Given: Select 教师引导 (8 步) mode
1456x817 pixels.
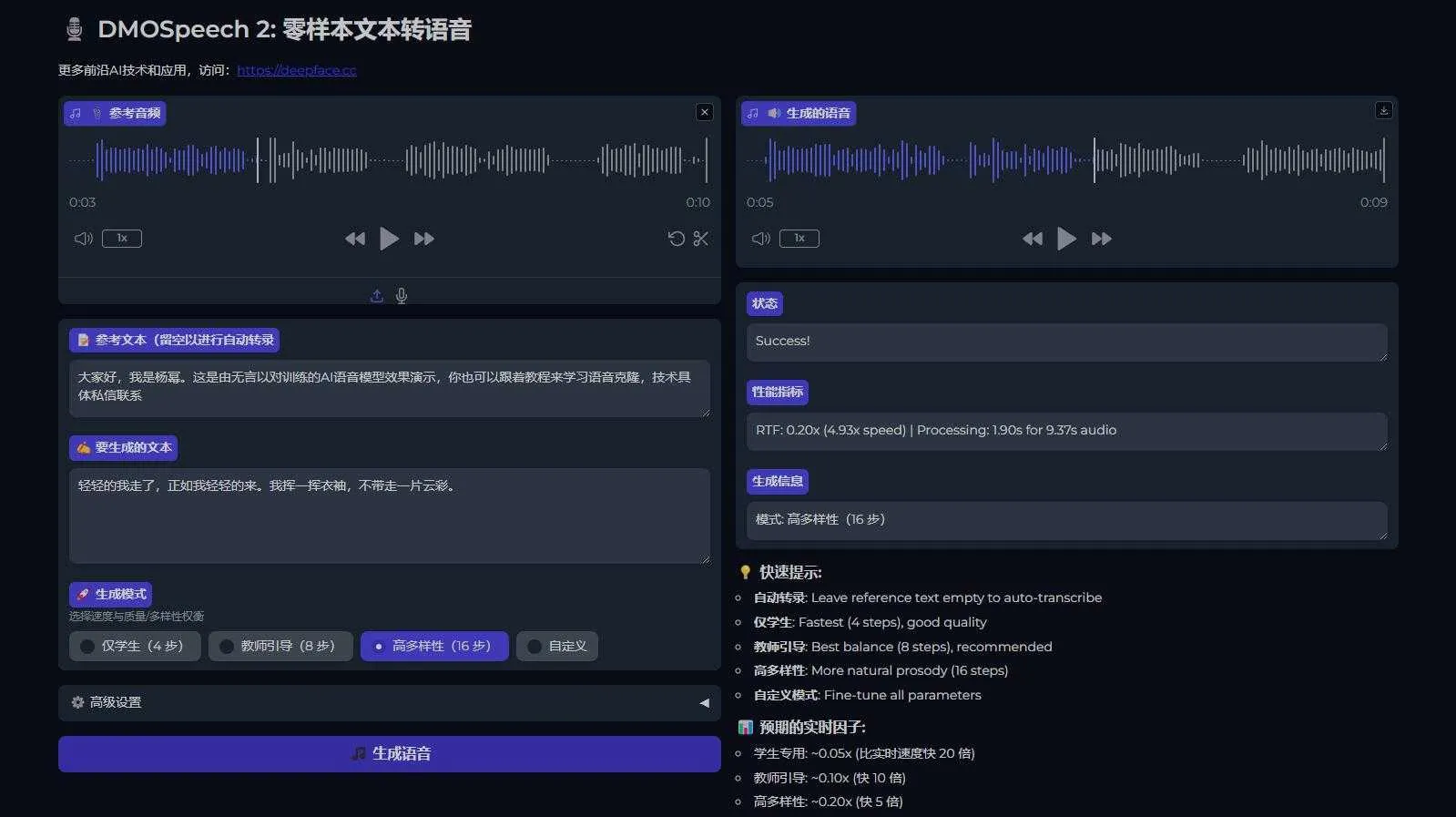Looking at the screenshot, I should click(280, 647).
